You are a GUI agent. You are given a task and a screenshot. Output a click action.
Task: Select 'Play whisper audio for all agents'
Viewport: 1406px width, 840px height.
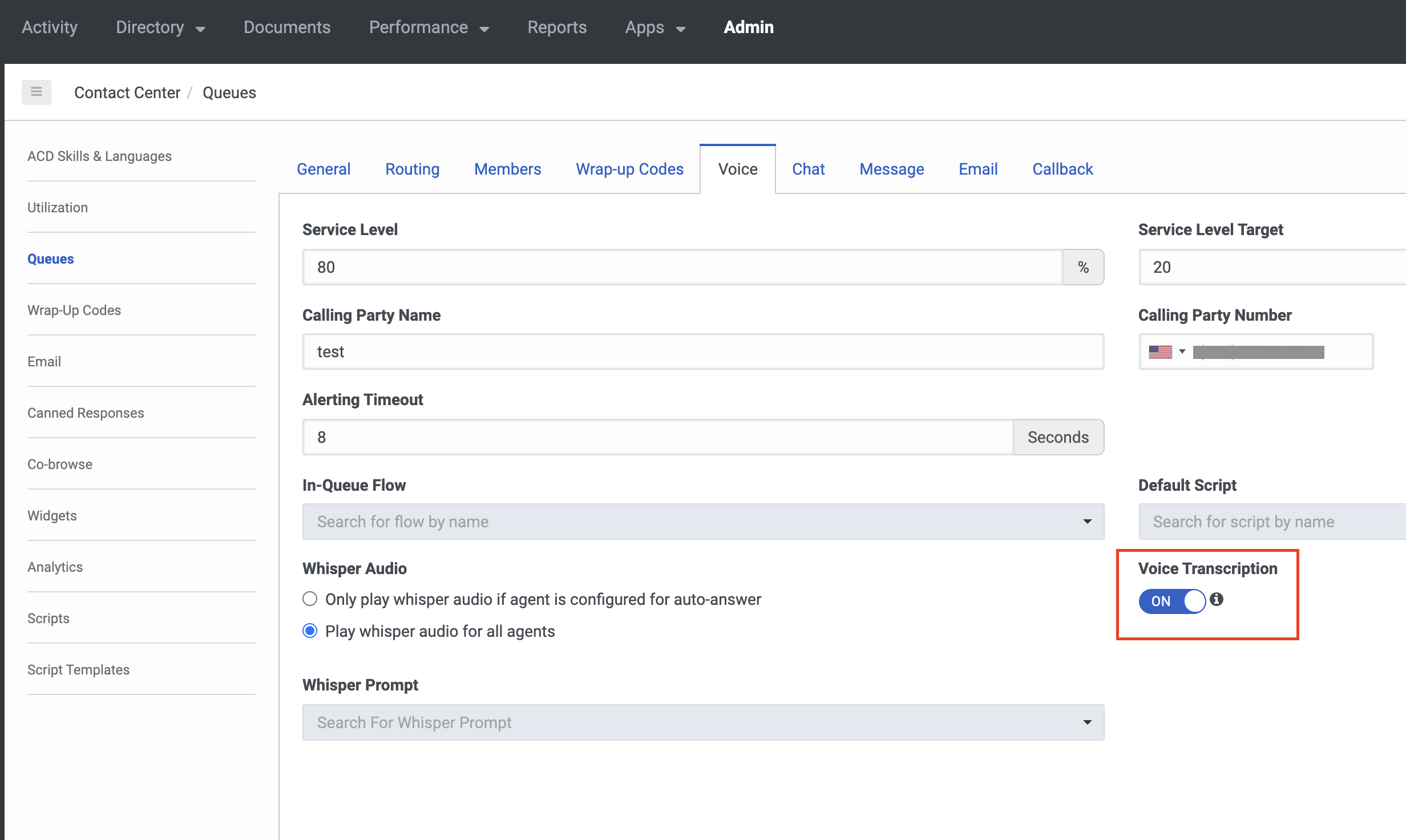click(310, 631)
